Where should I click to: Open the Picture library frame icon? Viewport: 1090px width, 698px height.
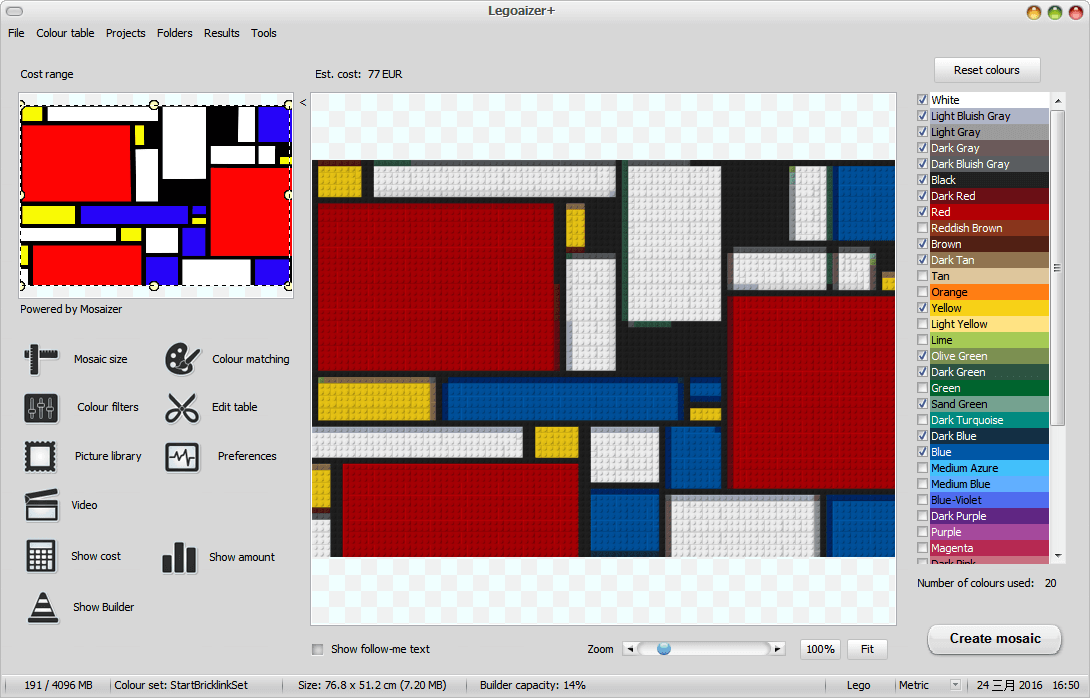tap(40, 457)
